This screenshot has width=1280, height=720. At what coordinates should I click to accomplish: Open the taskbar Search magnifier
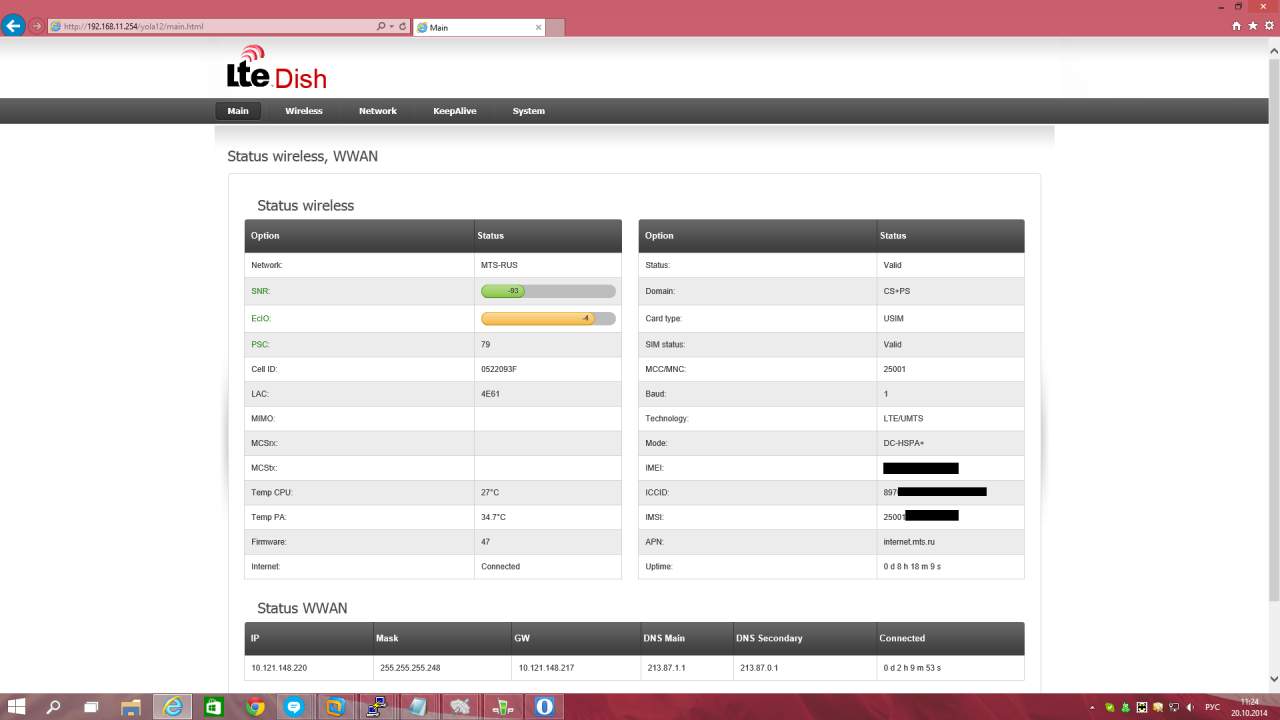(54, 707)
